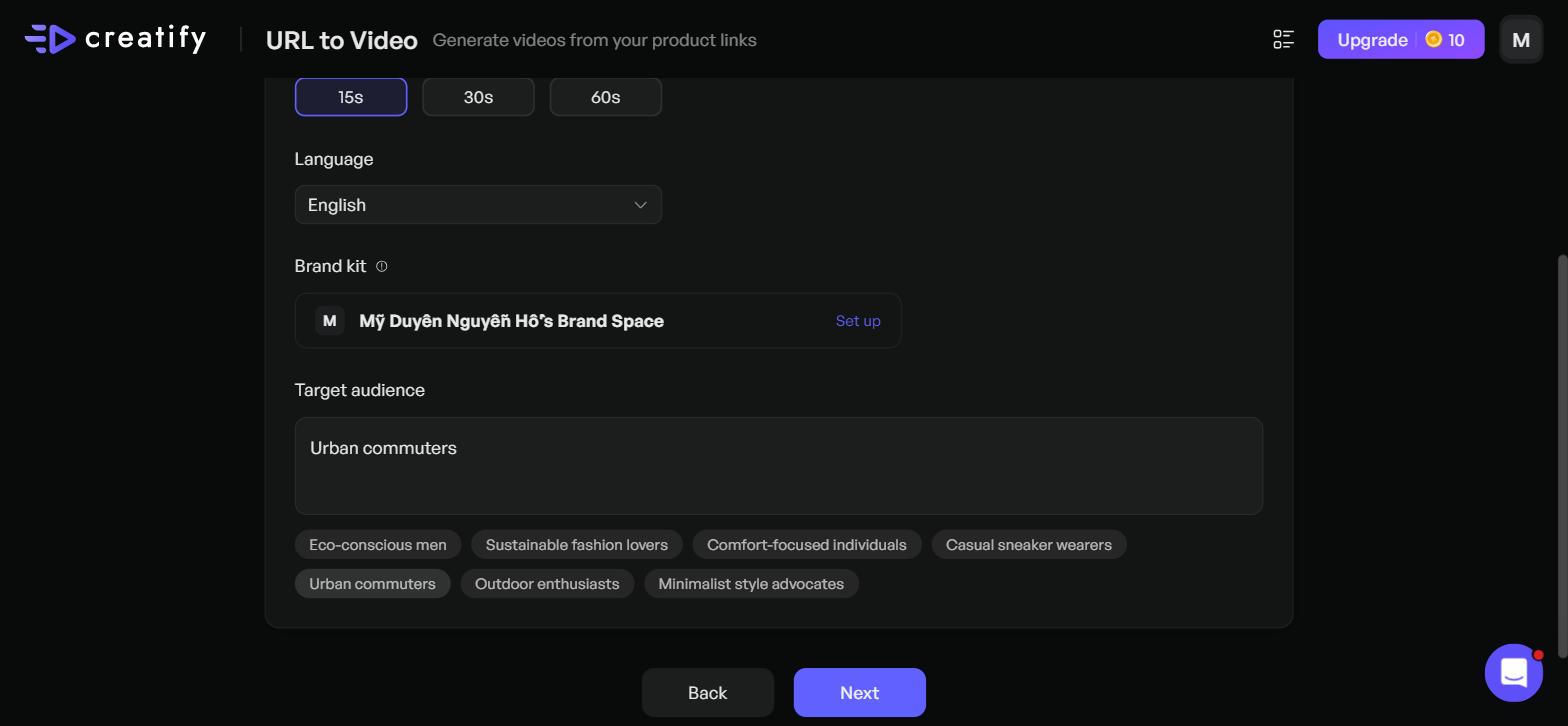Open the support chat bubble
This screenshot has height=726, width=1568.
click(x=1514, y=672)
